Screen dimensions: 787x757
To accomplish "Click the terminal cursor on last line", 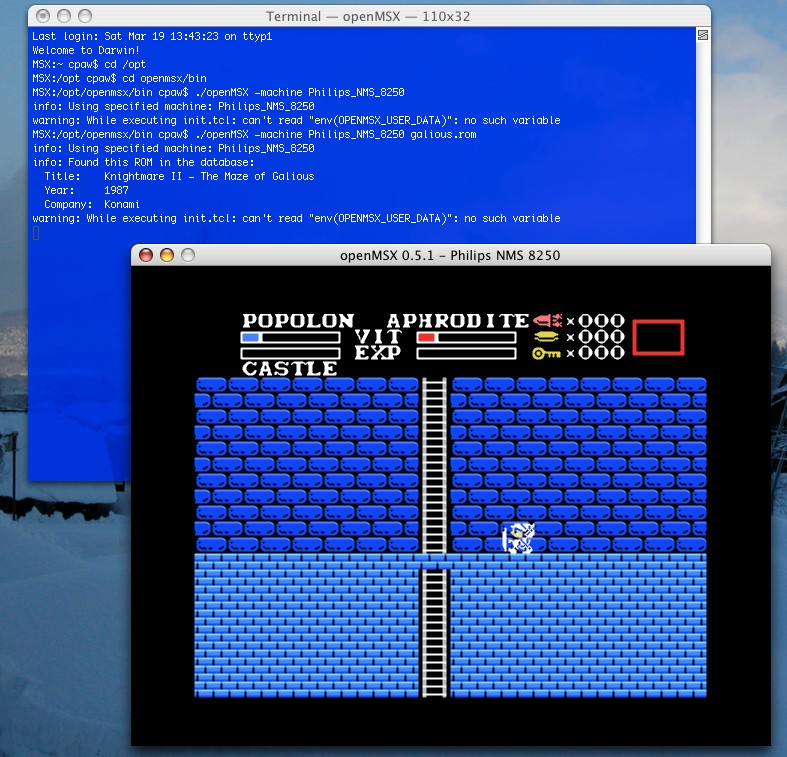I will pos(36,233).
